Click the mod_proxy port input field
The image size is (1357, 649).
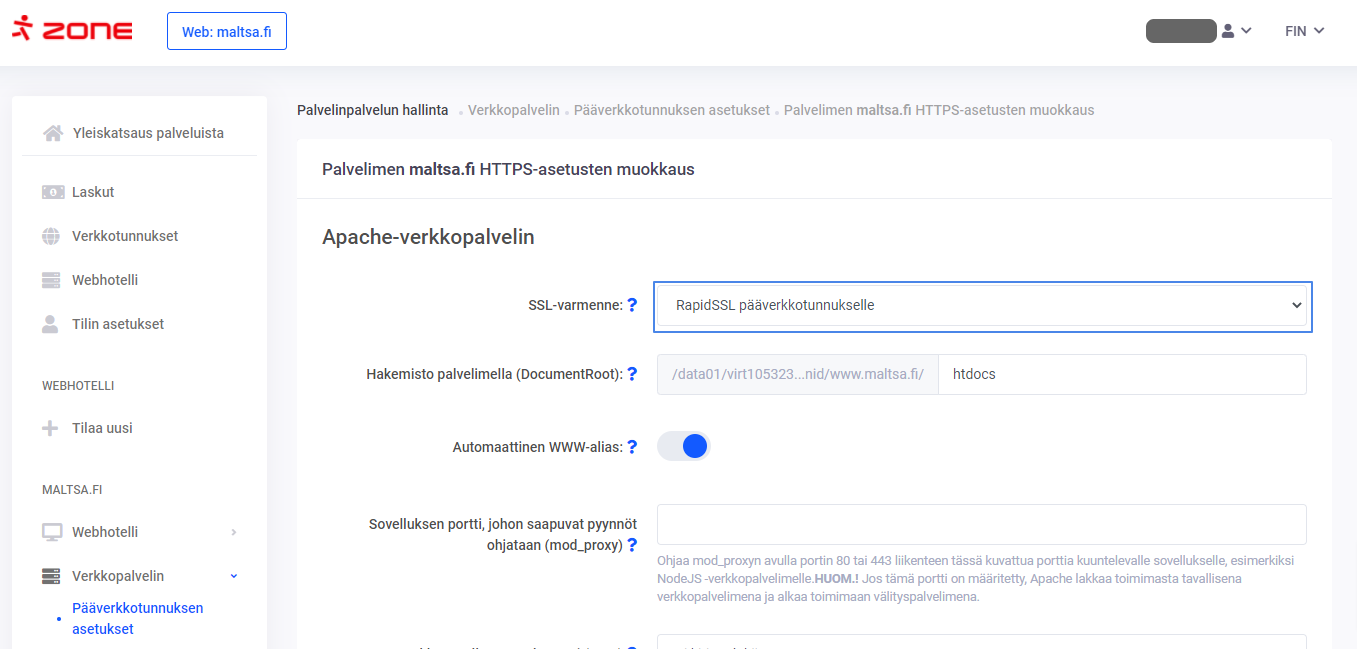click(981, 524)
